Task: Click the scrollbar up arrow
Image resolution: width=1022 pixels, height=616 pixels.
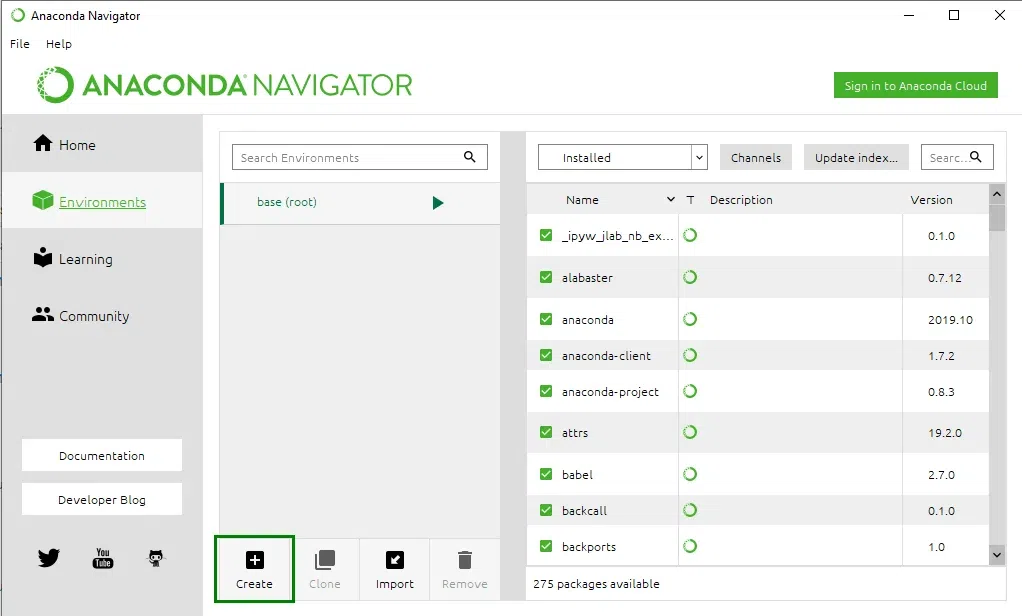Action: pyautogui.click(x=997, y=194)
